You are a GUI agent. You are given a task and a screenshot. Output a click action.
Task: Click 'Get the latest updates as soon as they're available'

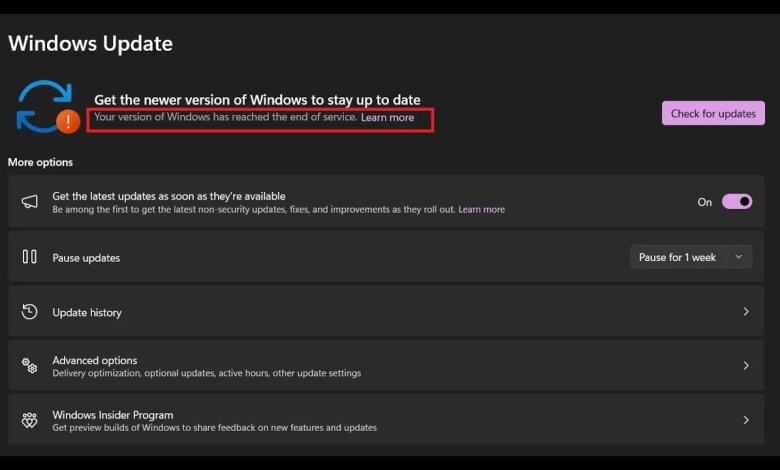pyautogui.click(x=169, y=196)
